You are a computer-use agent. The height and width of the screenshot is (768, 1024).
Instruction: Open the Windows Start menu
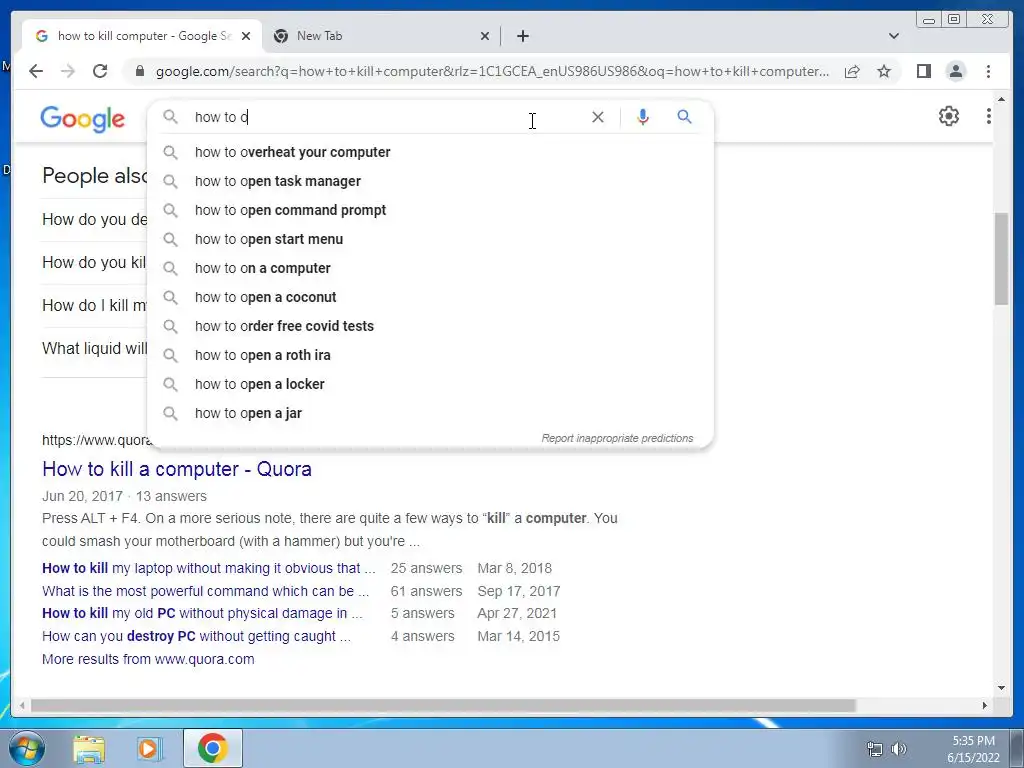coord(26,748)
